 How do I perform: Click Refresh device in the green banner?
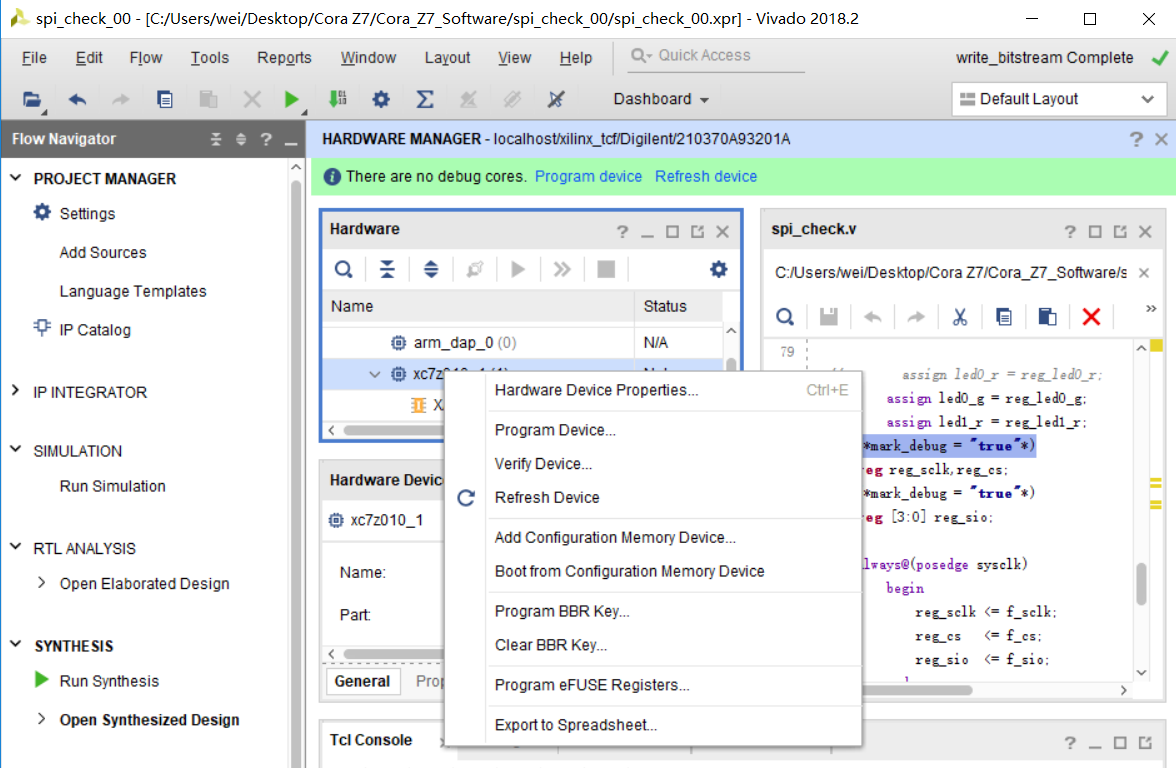click(x=706, y=176)
